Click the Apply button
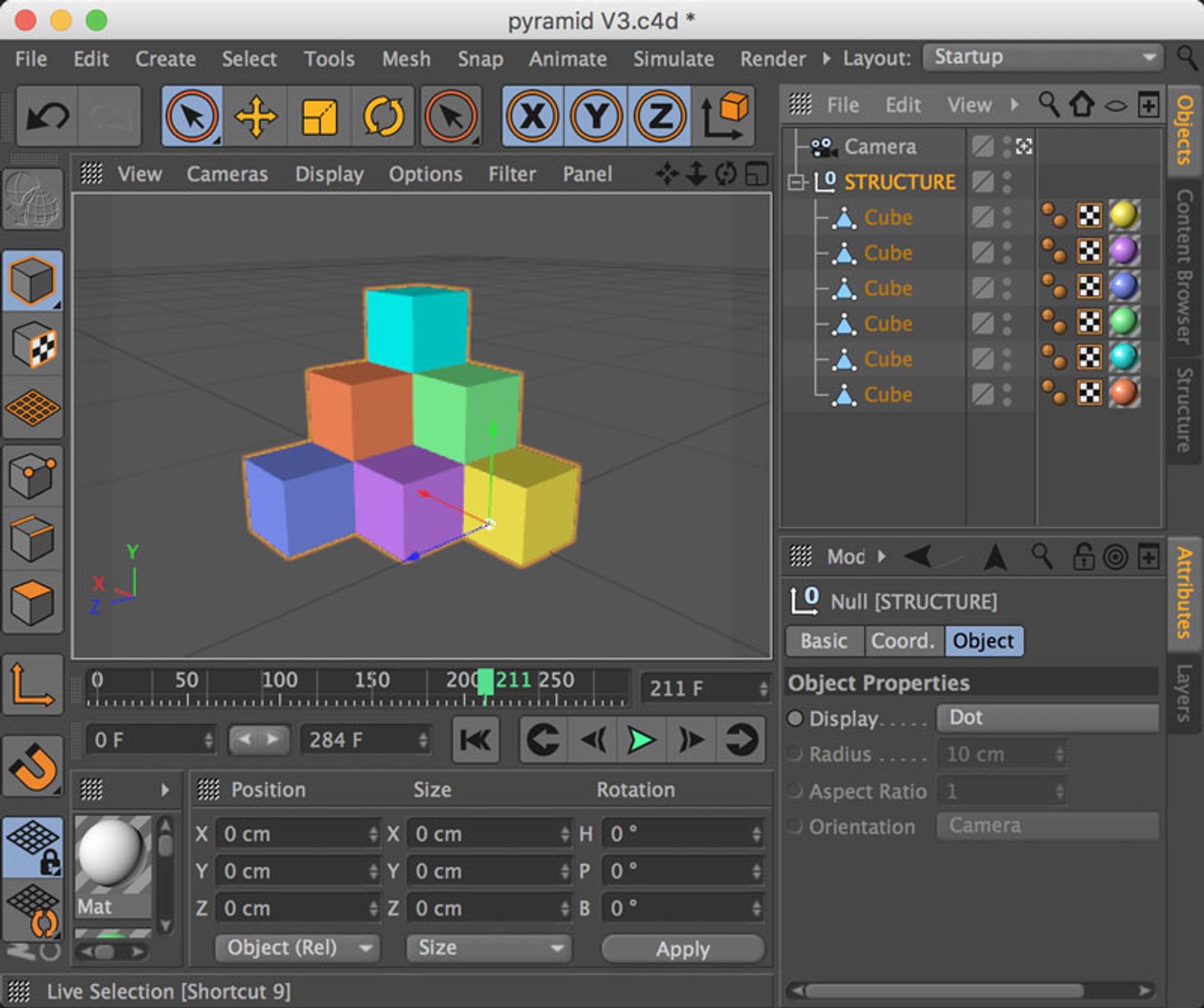The height and width of the screenshot is (1008, 1204). coord(683,949)
